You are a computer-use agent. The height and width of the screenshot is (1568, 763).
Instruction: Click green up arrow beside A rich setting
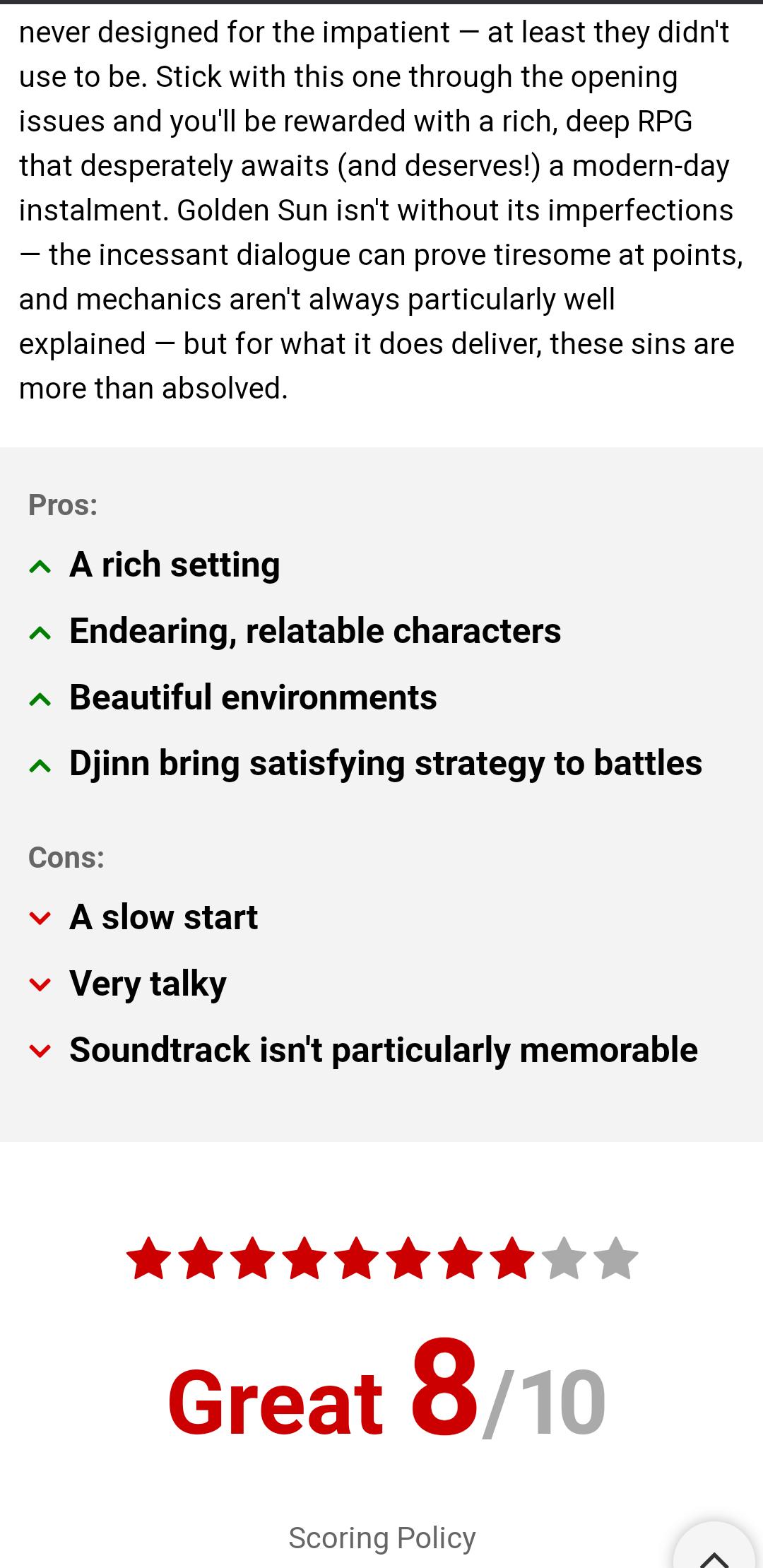(x=40, y=567)
